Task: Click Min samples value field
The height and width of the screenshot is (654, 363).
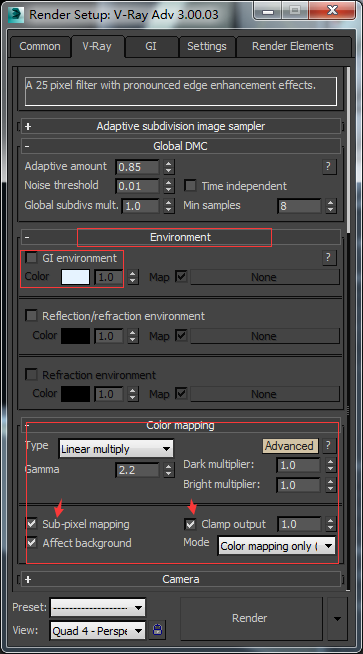Action: tap(299, 206)
